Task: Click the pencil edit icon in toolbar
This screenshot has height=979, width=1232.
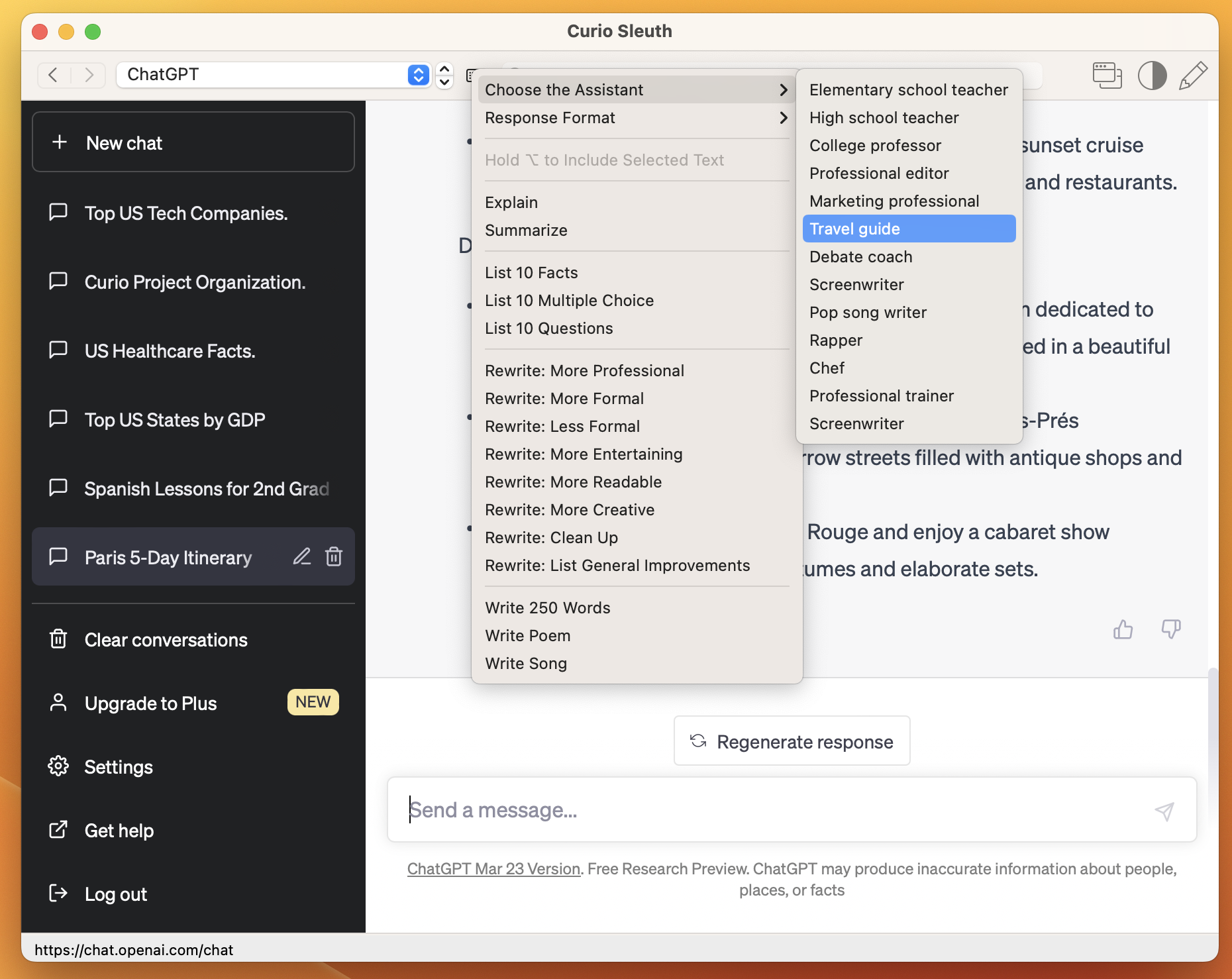Action: [x=1193, y=75]
